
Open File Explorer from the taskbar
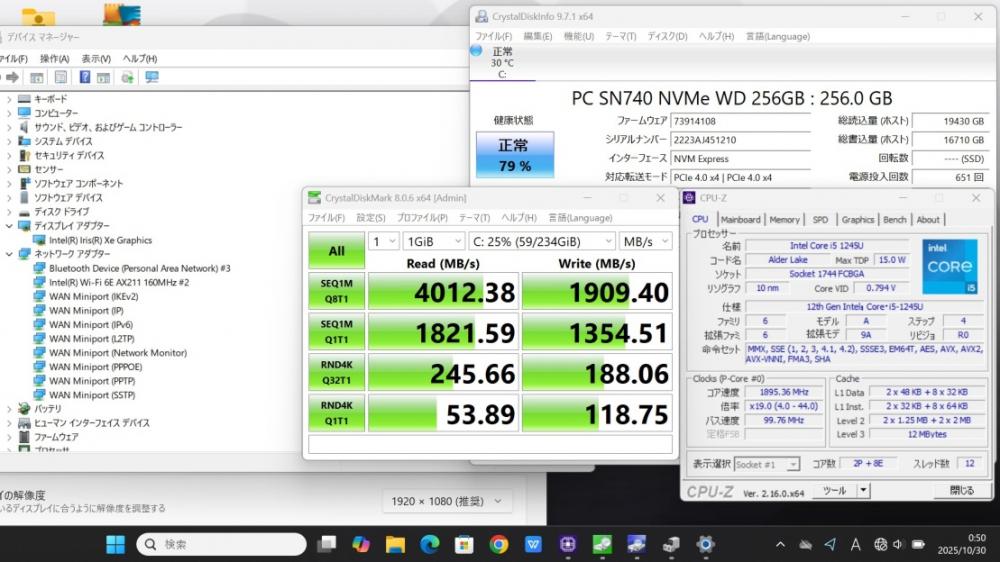click(x=396, y=544)
